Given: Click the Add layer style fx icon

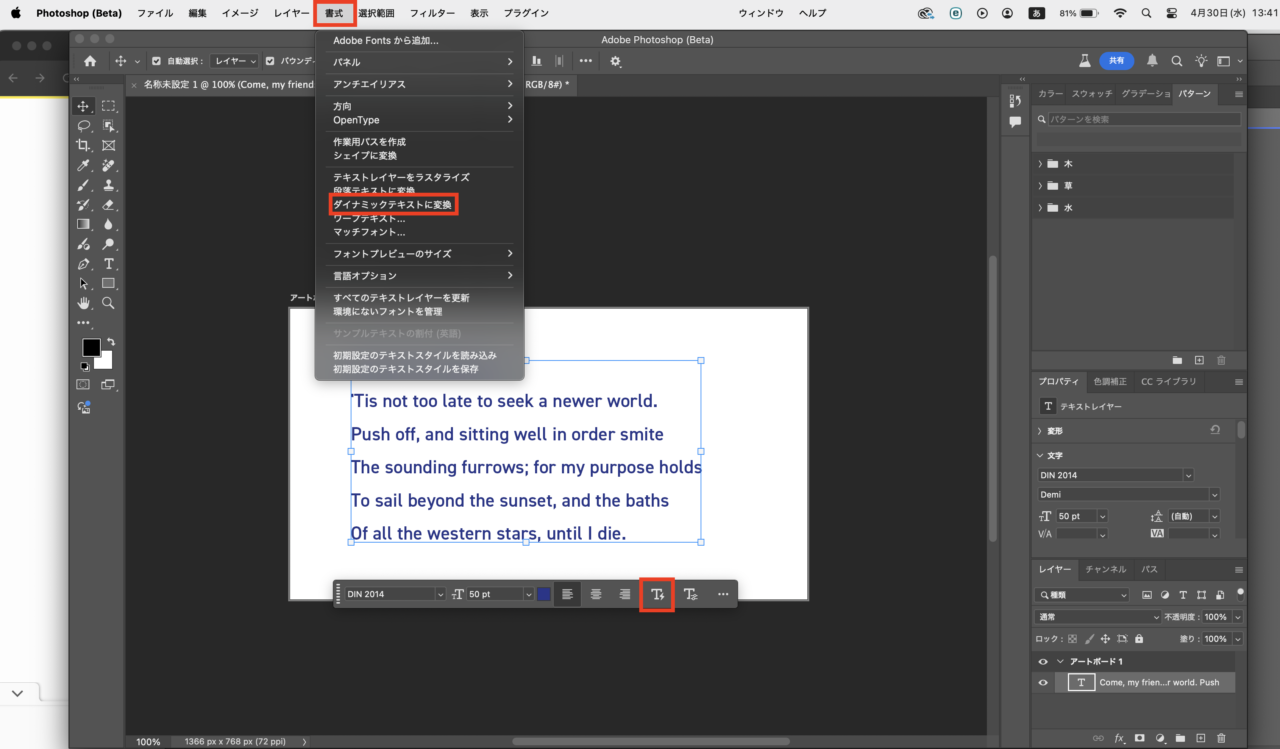Looking at the screenshot, I should pyautogui.click(x=1119, y=738).
